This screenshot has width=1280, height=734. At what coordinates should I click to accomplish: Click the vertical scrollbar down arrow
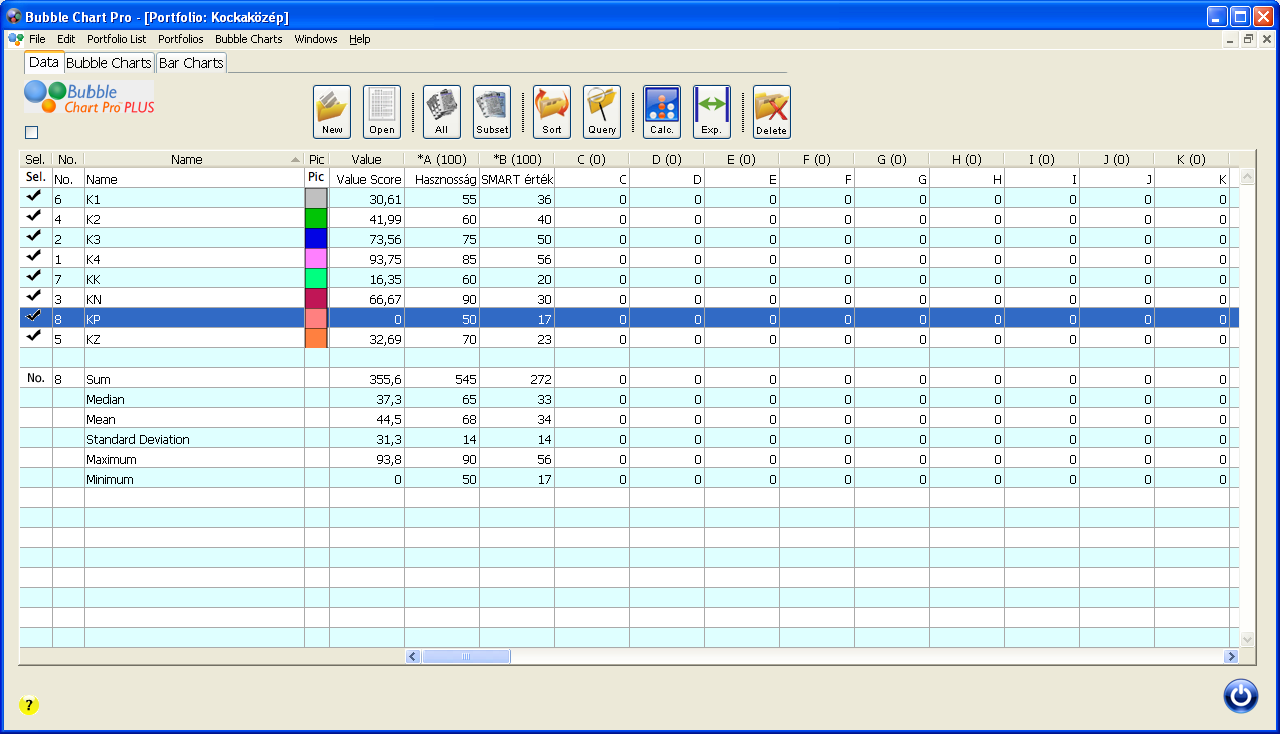click(1247, 639)
